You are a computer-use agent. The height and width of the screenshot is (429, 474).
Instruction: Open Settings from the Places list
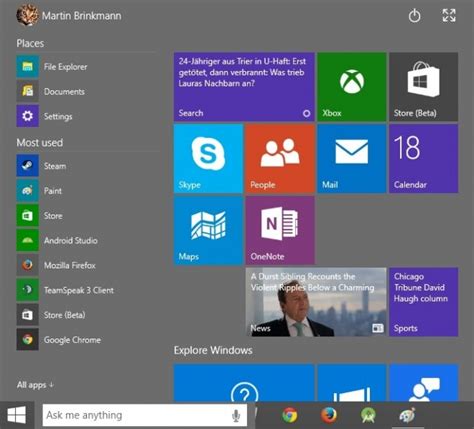45,116
